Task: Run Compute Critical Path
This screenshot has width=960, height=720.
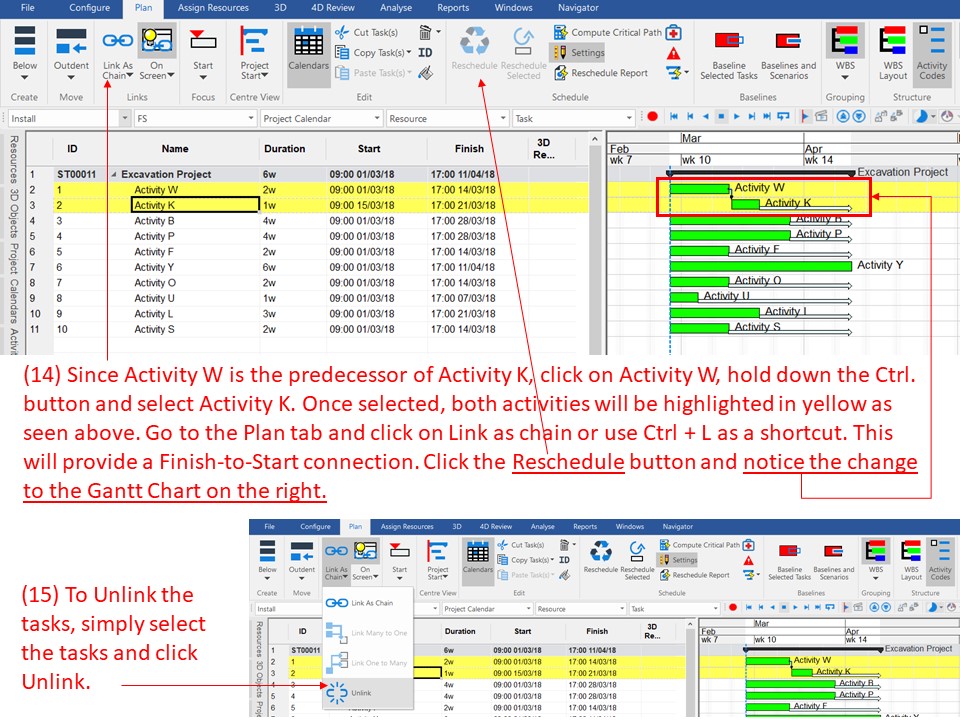Action: click(x=607, y=32)
